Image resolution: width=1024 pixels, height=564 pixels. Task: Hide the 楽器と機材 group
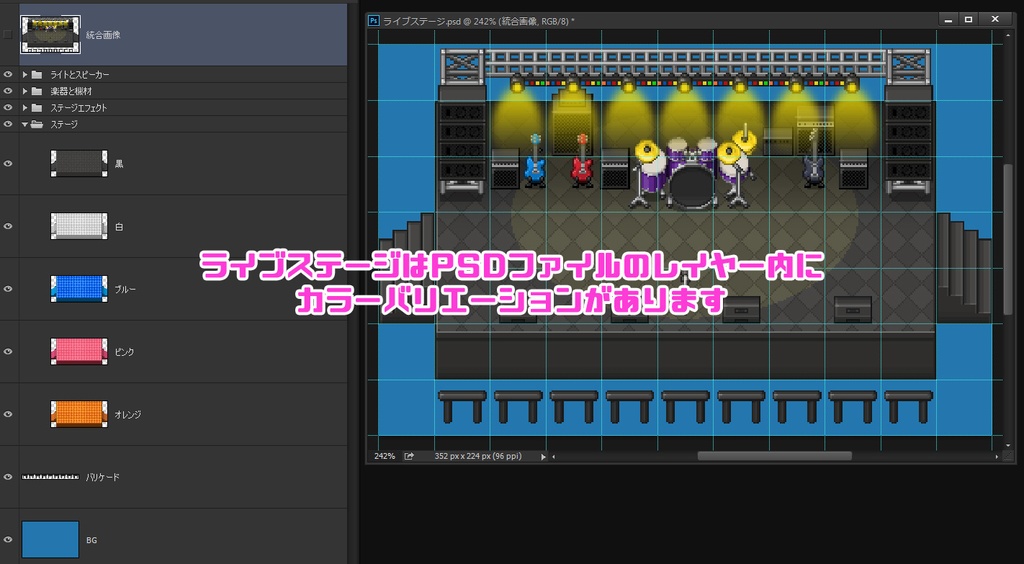tap(8, 91)
